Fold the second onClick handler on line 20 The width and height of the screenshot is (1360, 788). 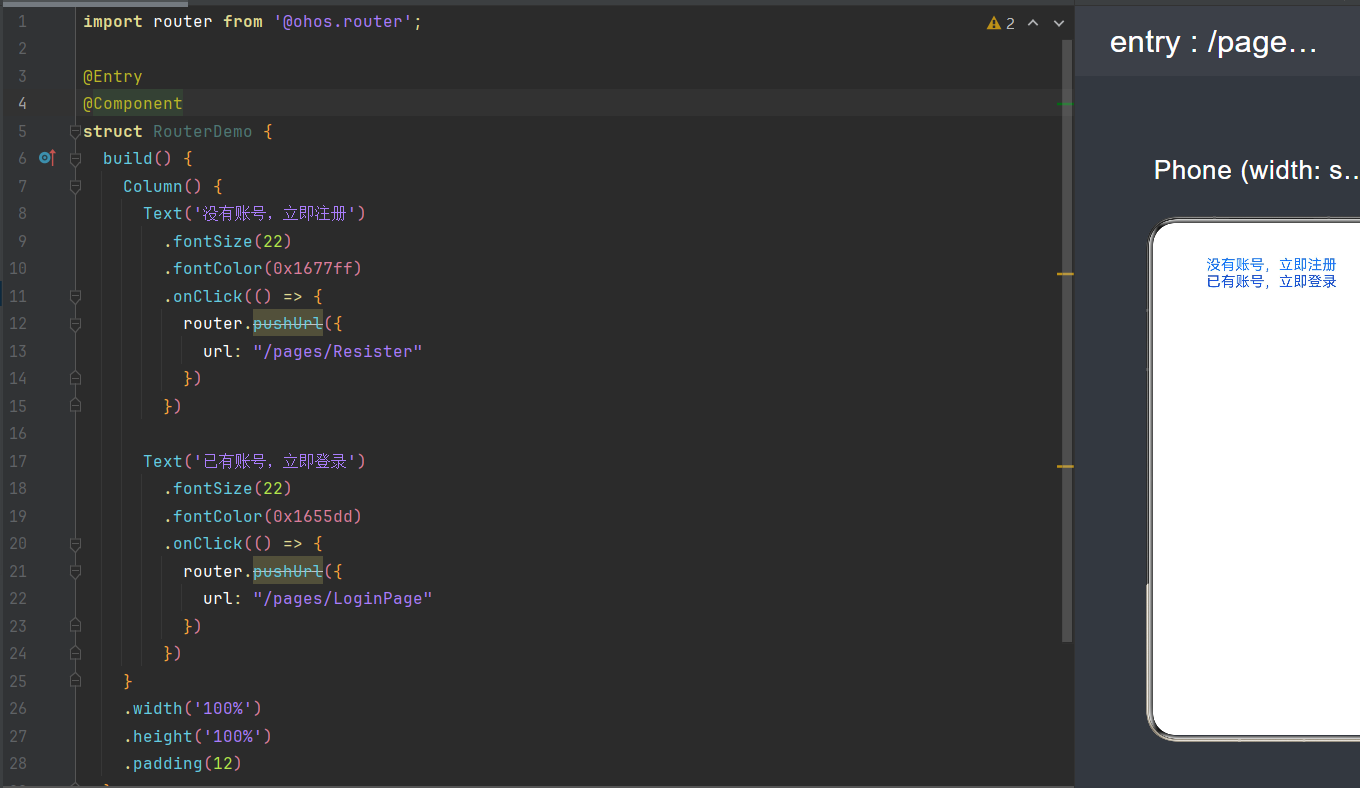[x=75, y=544]
